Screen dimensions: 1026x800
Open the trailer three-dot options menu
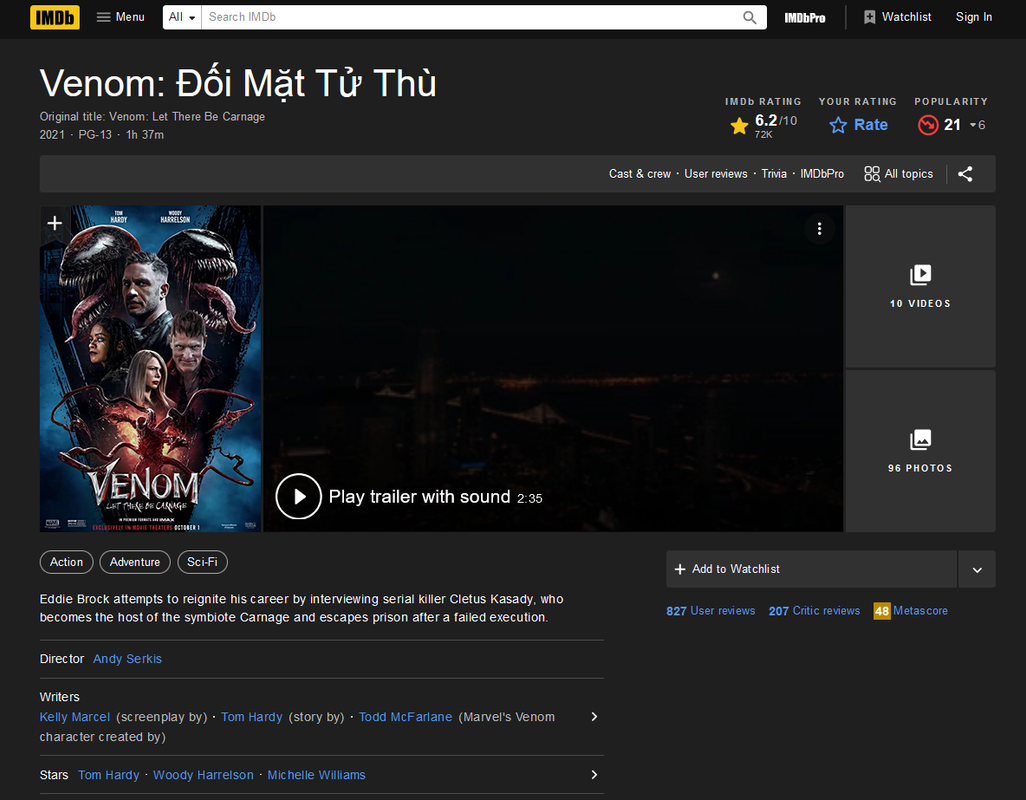tap(819, 229)
